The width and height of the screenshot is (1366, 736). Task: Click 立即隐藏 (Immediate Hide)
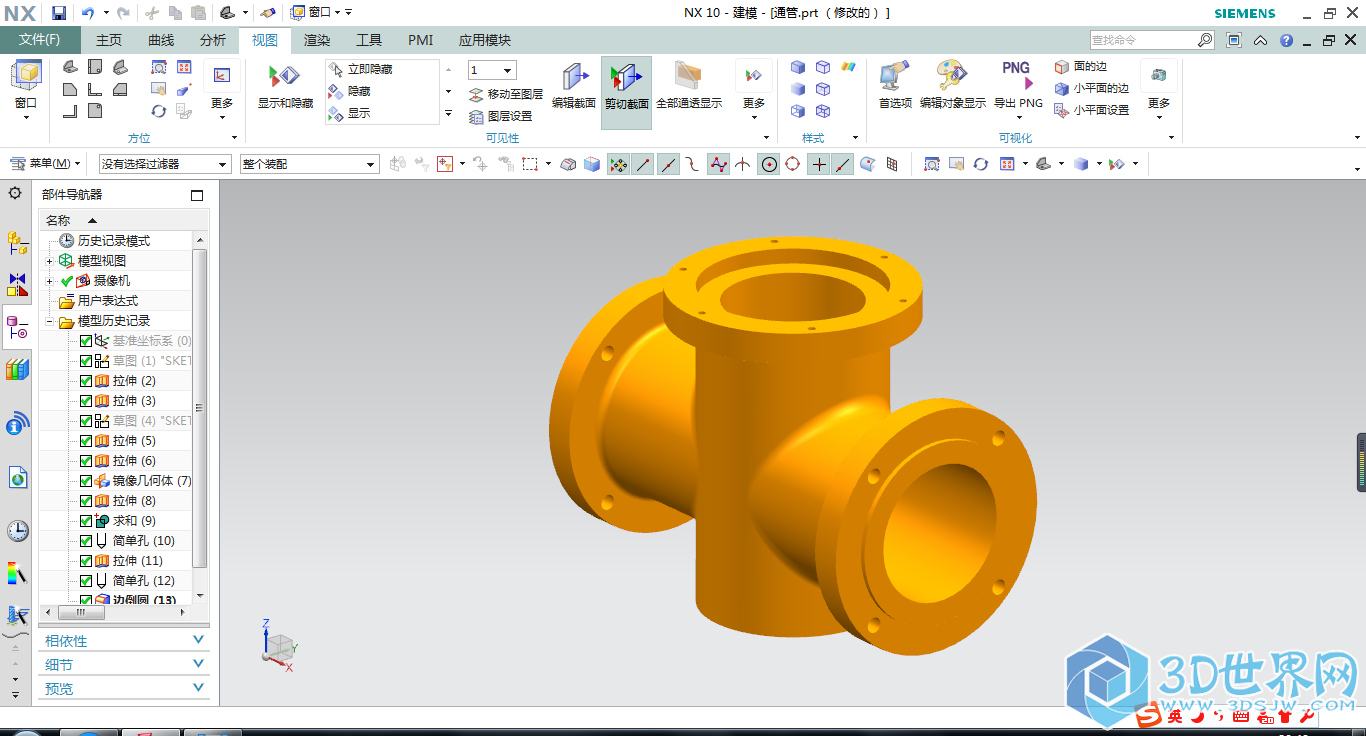click(360, 69)
